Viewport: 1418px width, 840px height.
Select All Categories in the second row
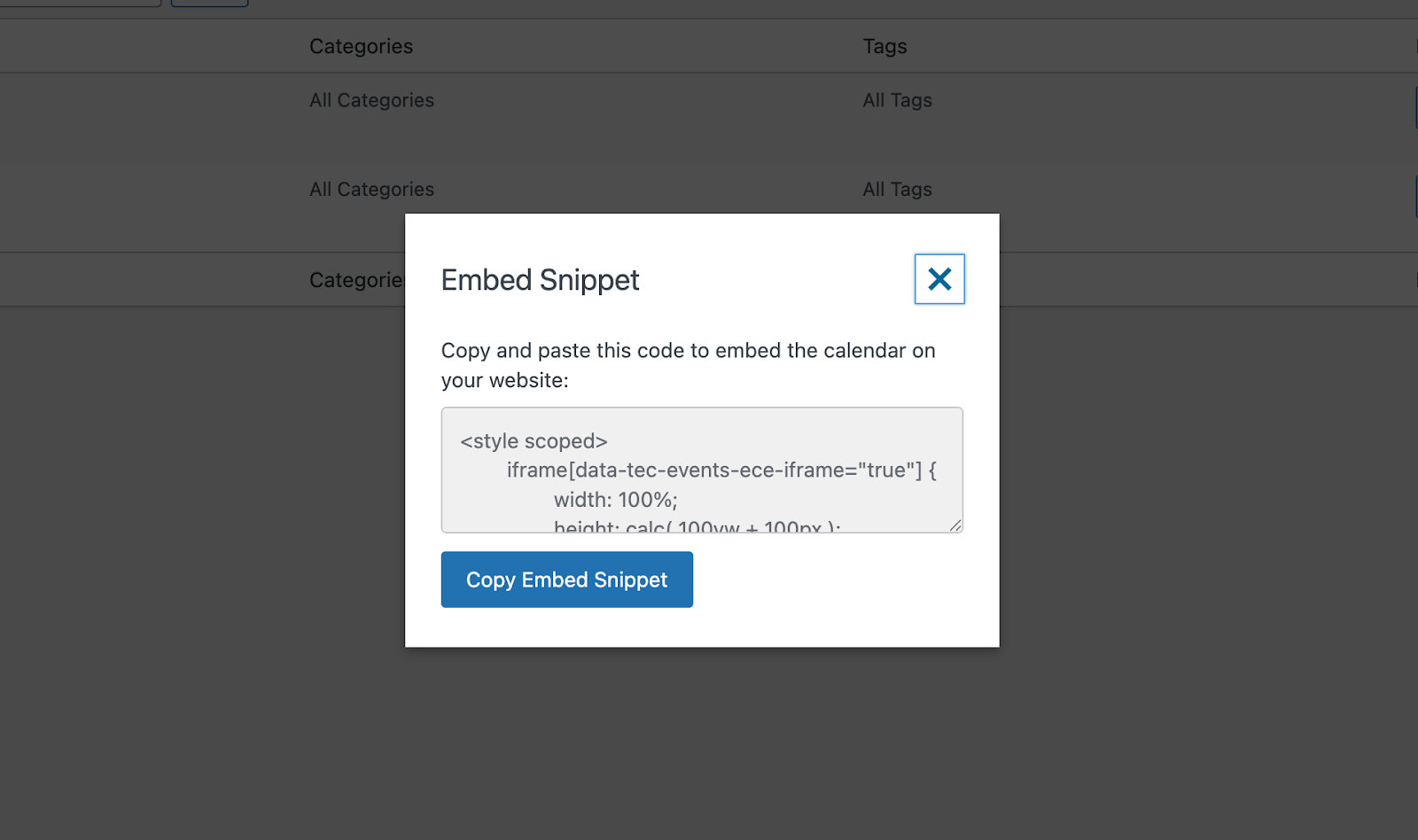point(371,189)
